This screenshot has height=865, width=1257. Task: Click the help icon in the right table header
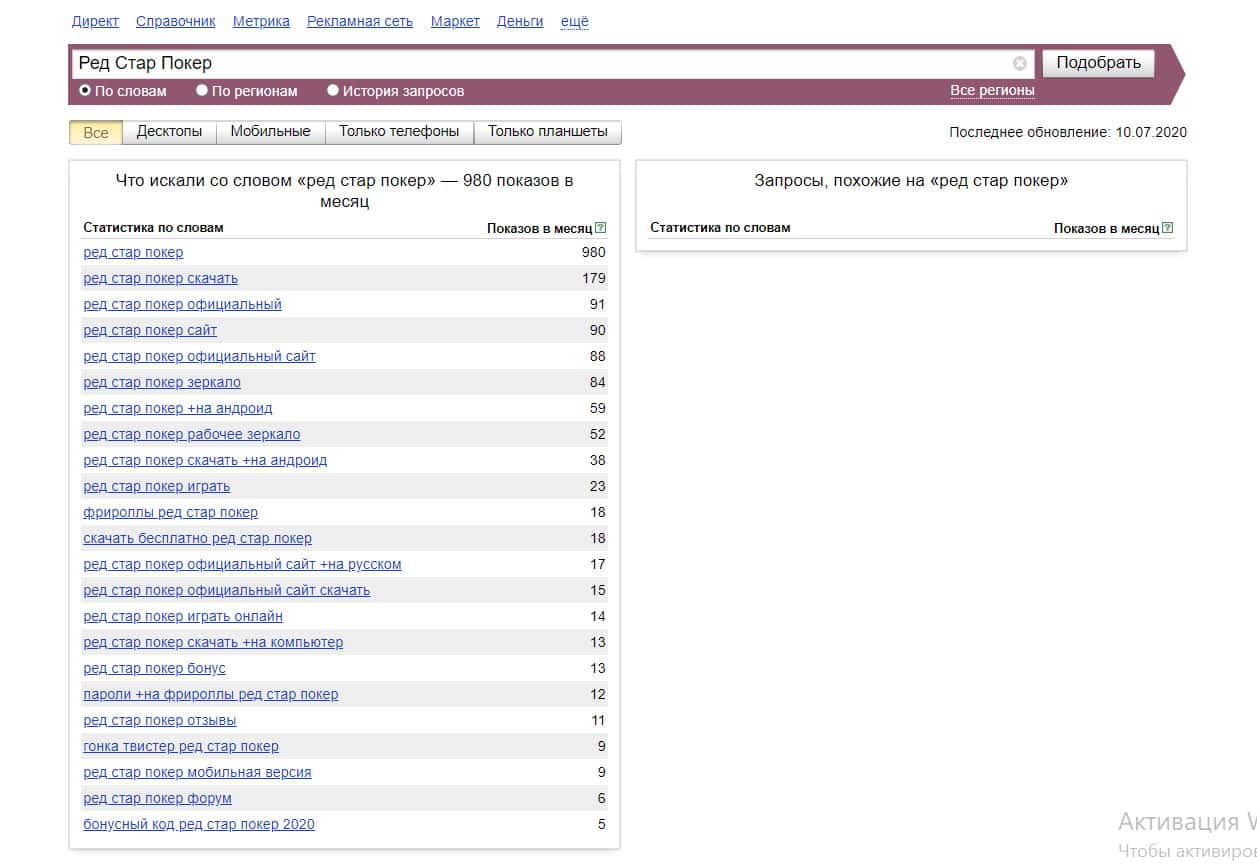tap(1167, 228)
